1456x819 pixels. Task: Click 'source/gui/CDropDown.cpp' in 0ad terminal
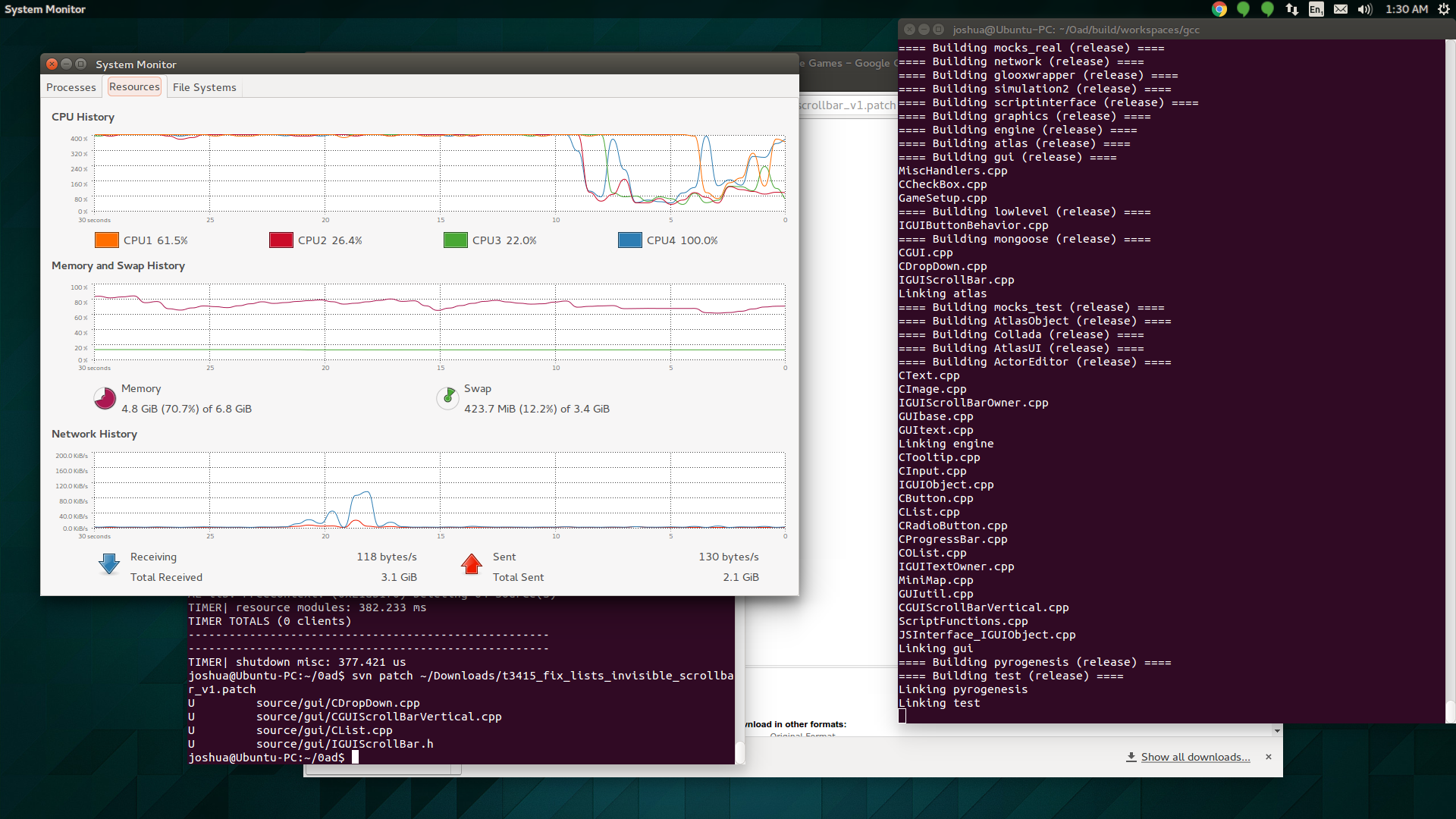[337, 703]
